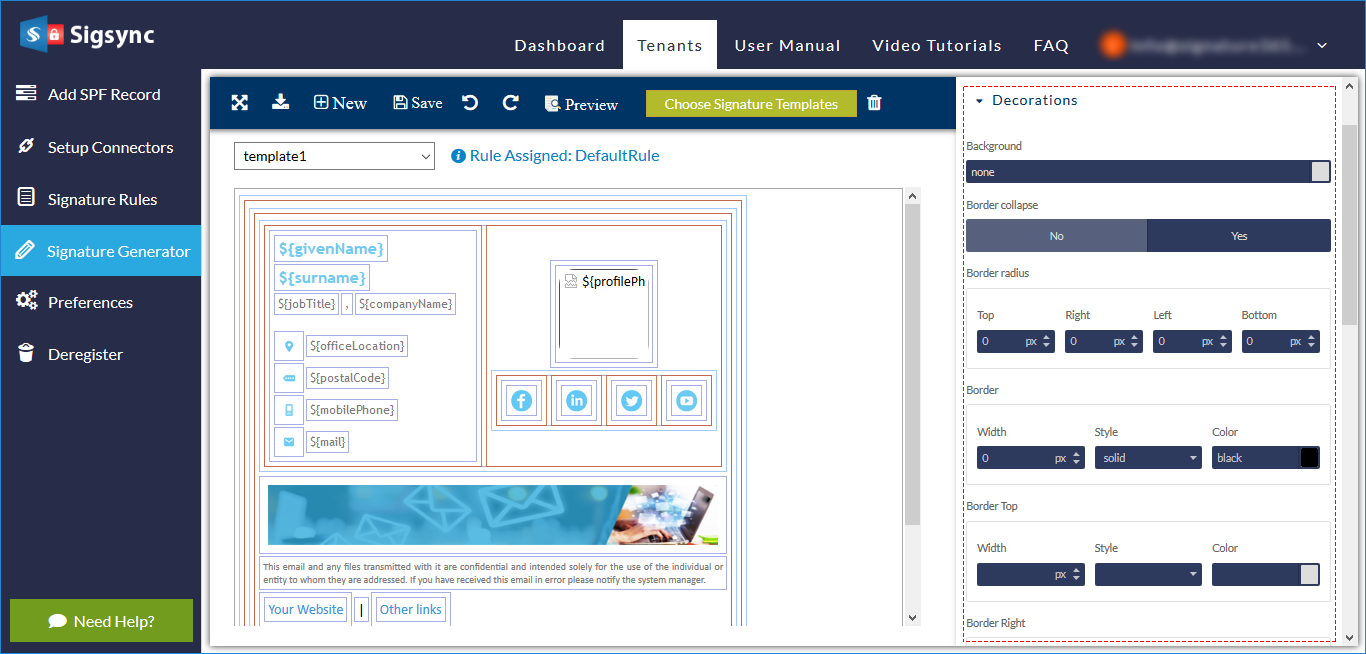The height and width of the screenshot is (654, 1366).
Task: Open the black Border Color swatch
Action: coord(1309,458)
